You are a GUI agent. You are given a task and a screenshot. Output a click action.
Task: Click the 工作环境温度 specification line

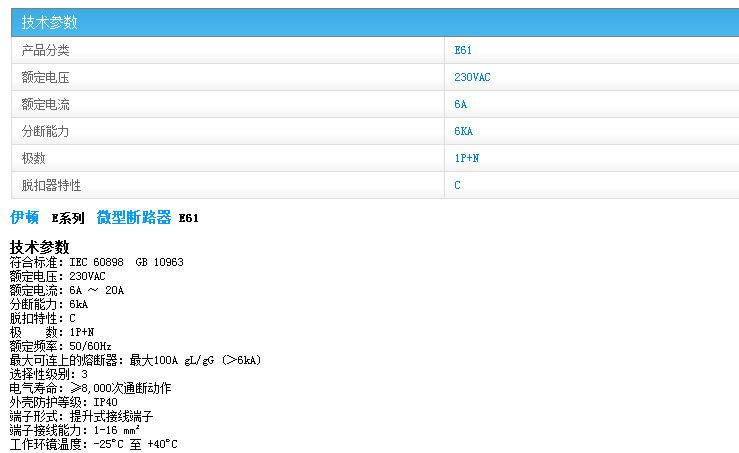click(93, 444)
